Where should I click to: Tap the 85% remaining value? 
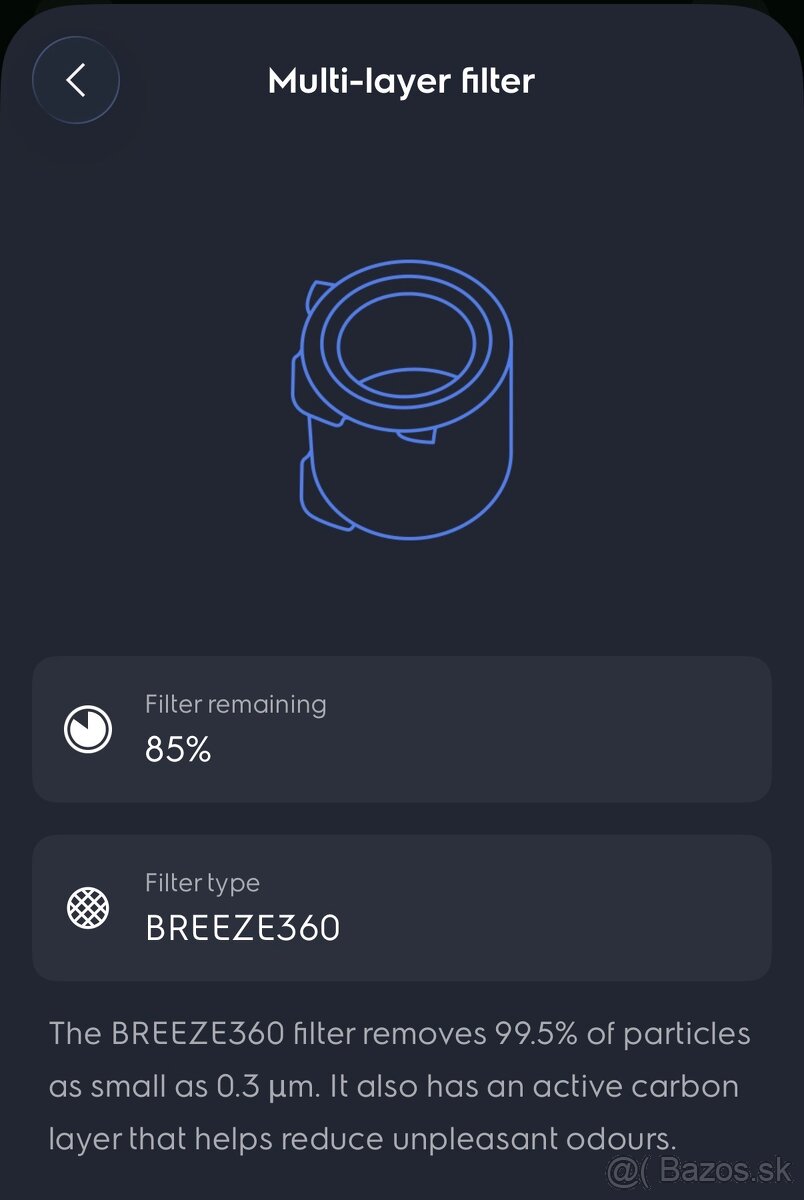178,749
